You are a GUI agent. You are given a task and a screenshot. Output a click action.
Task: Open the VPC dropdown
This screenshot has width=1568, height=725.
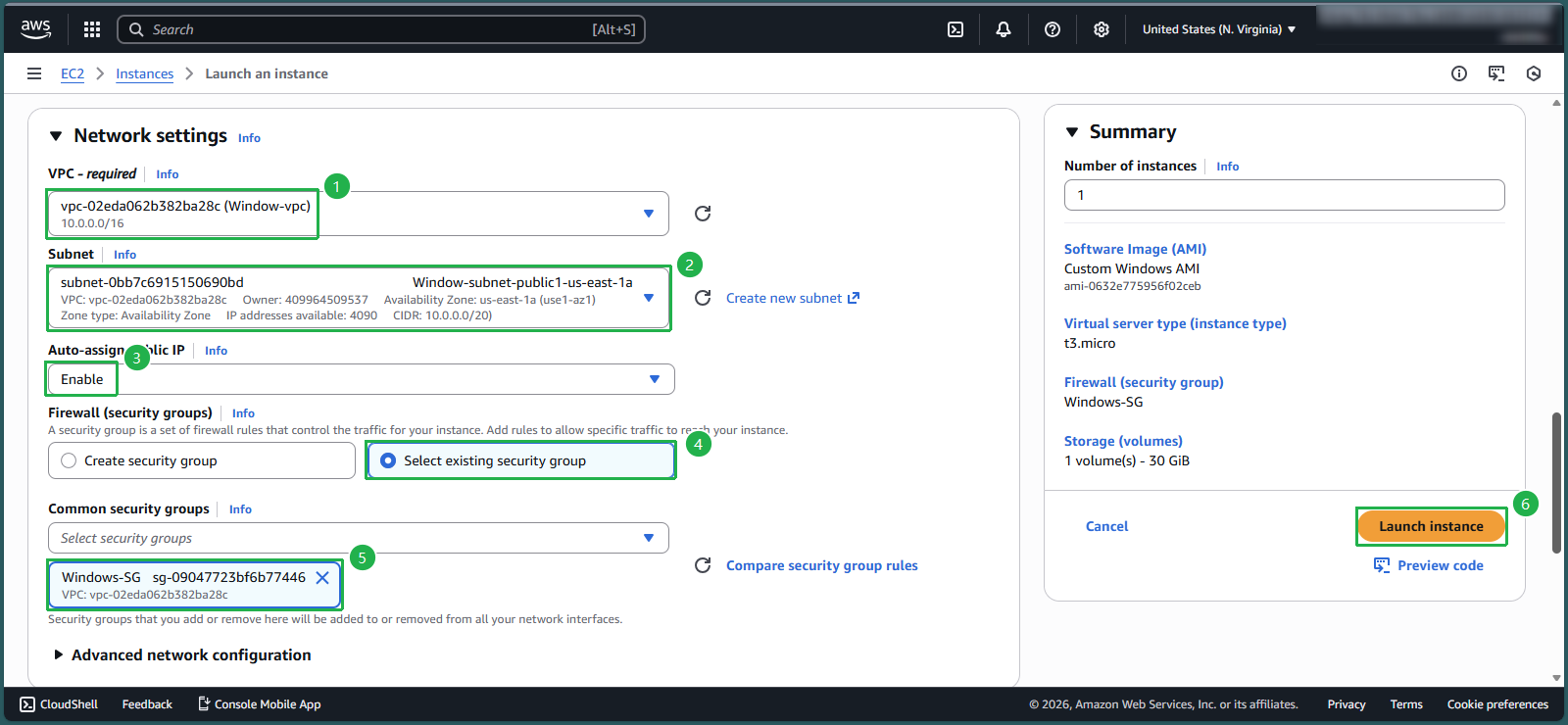tap(359, 214)
